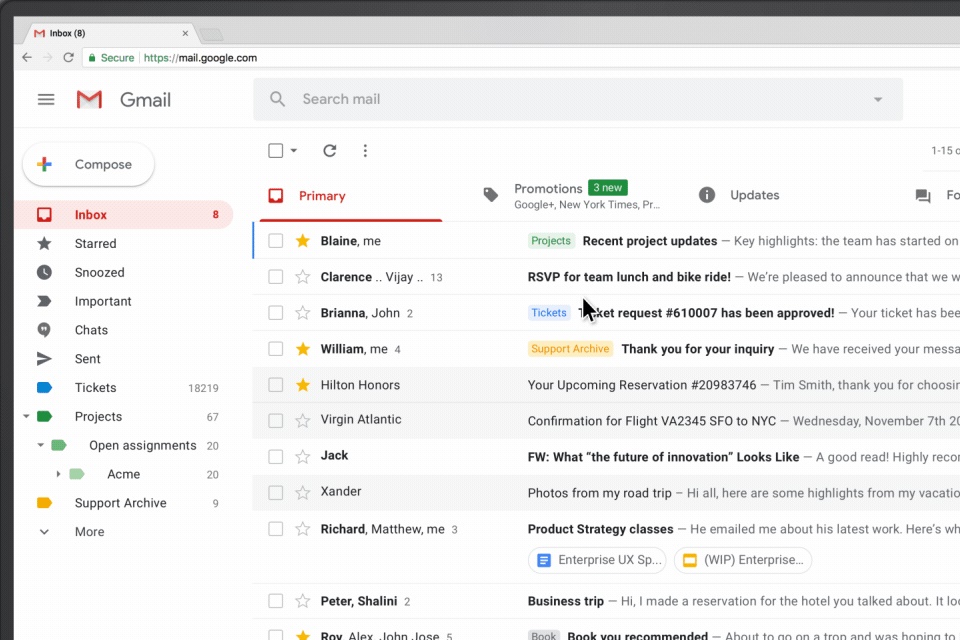Screen dimensions: 960x640
Task: Click the Projects tag on Blaine's email
Action: pos(550,241)
